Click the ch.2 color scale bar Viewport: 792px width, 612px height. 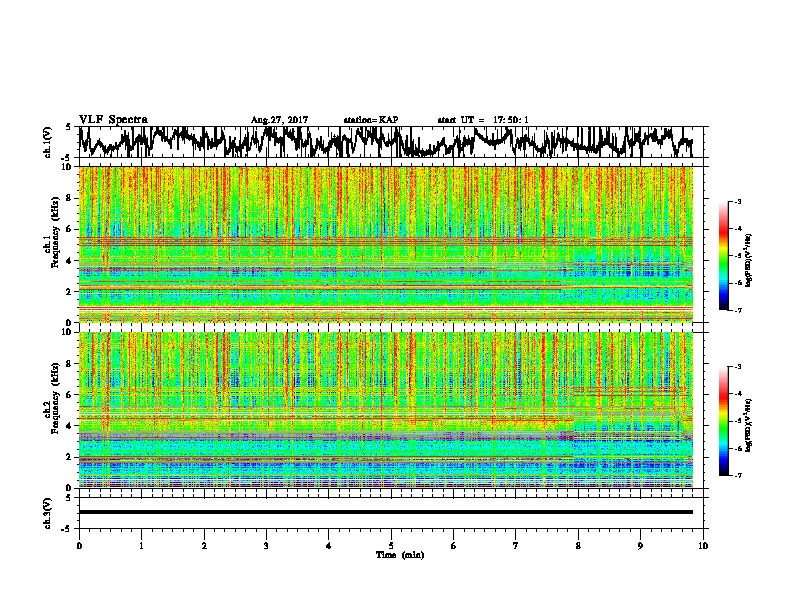pos(723,421)
